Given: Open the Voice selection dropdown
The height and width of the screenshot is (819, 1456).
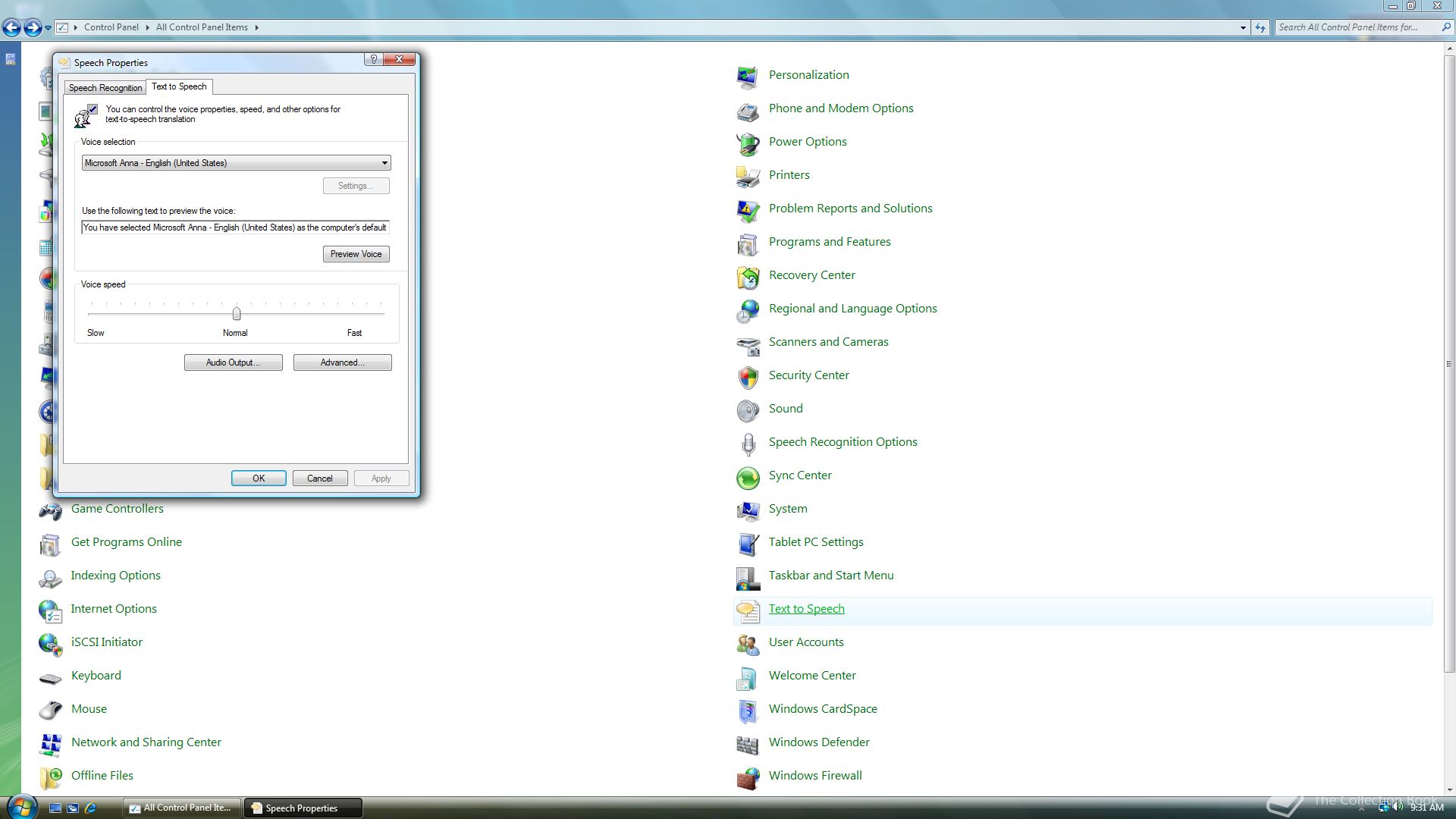Looking at the screenshot, I should coord(236,163).
